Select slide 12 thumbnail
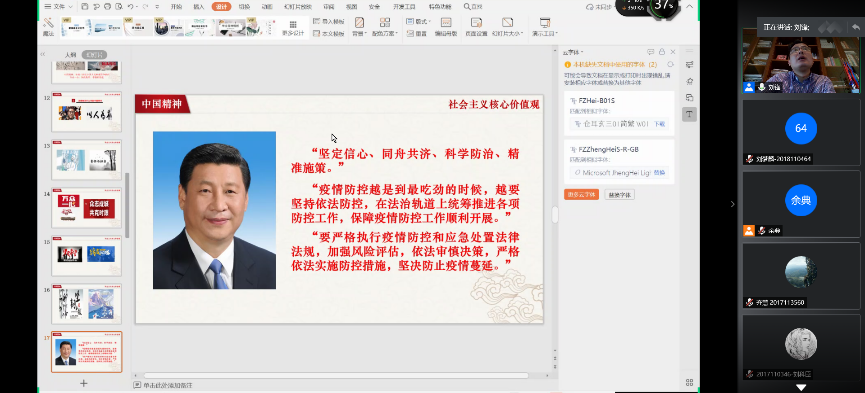This screenshot has height=393, width=865. tap(87, 112)
